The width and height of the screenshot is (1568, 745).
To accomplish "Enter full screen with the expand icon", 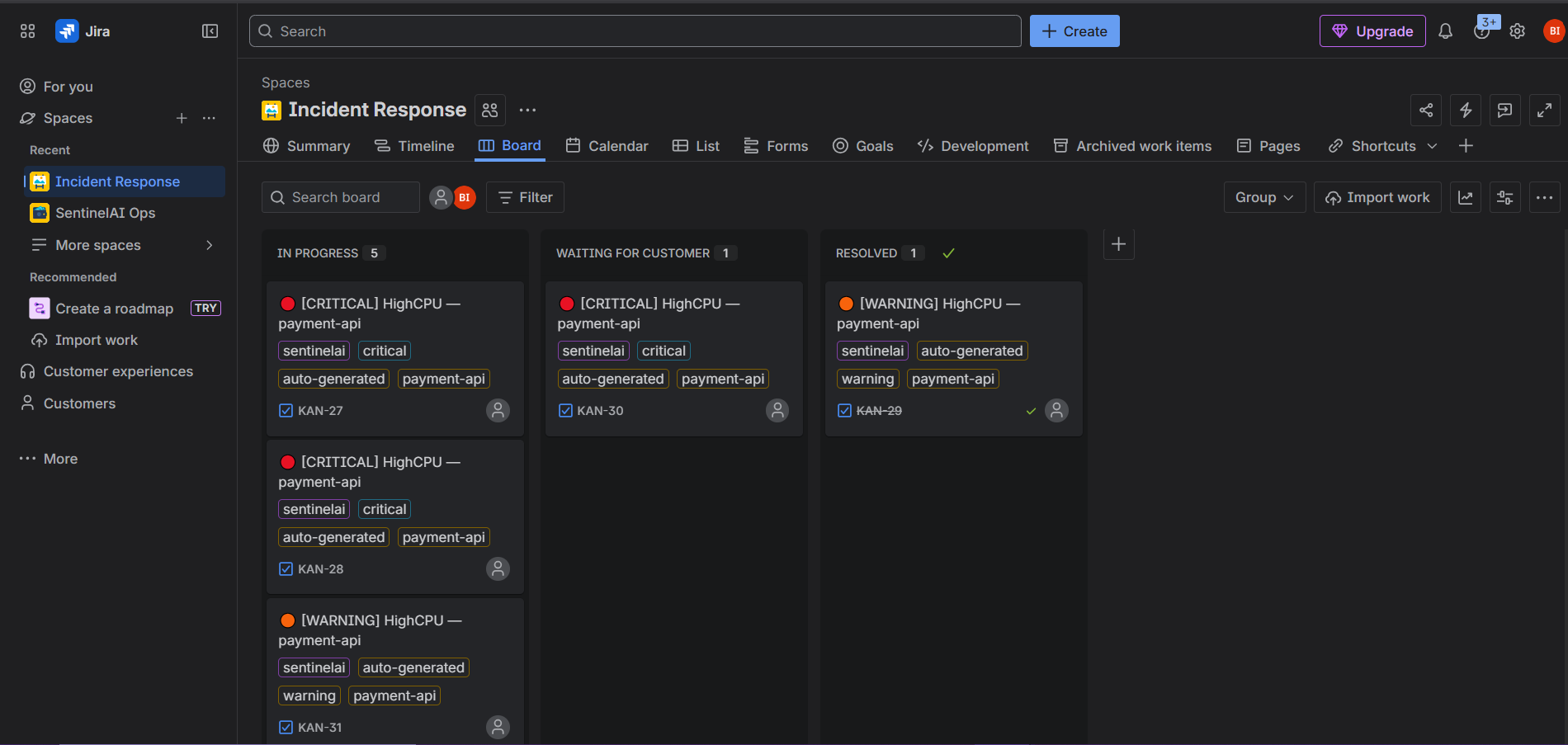I will point(1545,110).
